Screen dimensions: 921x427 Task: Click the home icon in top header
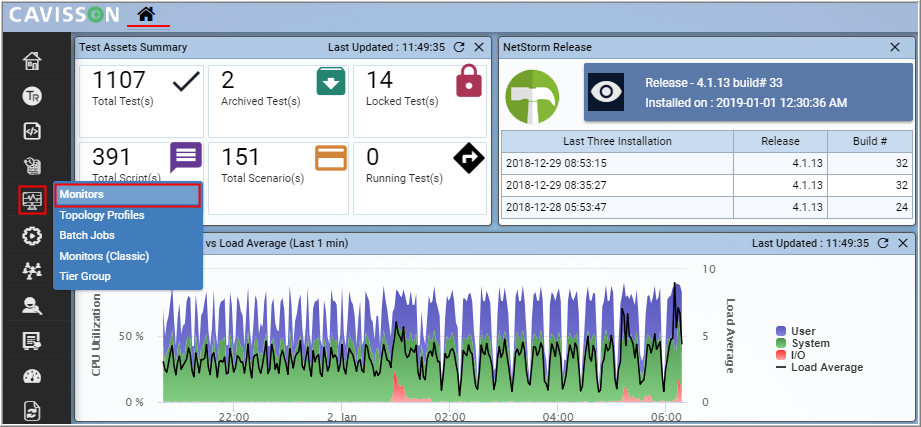pos(147,14)
